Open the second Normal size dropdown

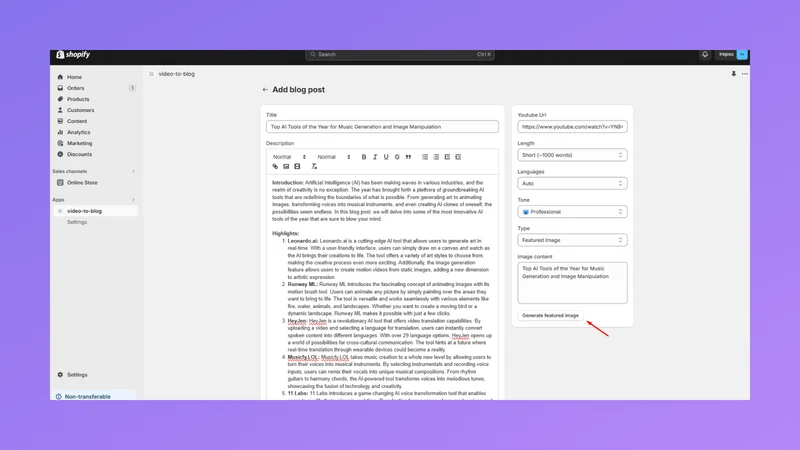pos(333,157)
